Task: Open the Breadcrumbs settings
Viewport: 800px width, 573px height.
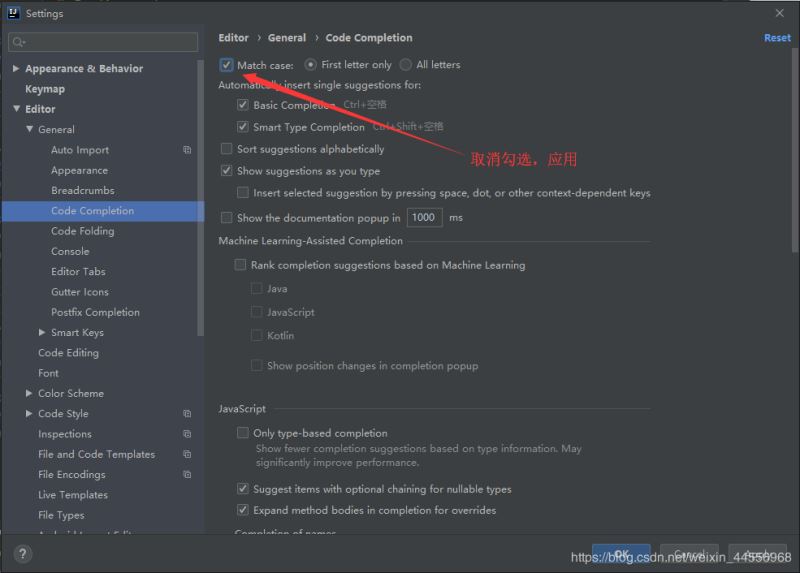Action: tap(83, 190)
